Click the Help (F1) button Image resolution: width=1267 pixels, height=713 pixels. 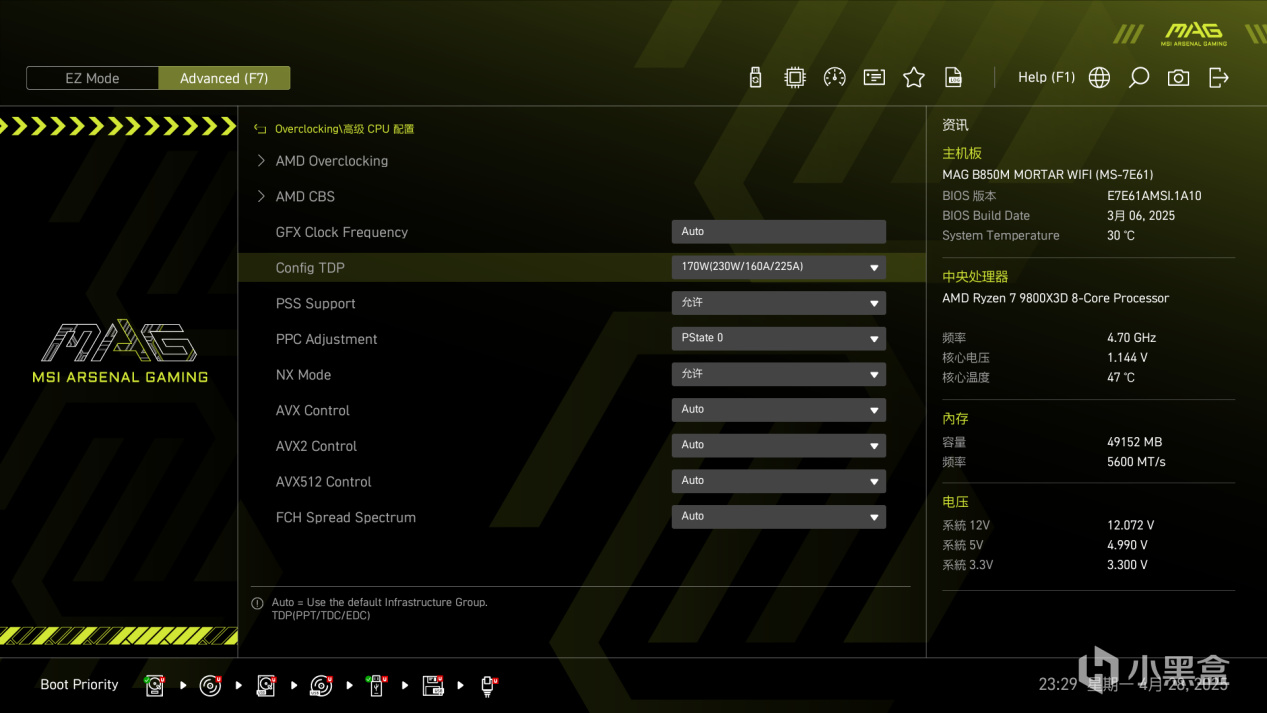1046,77
